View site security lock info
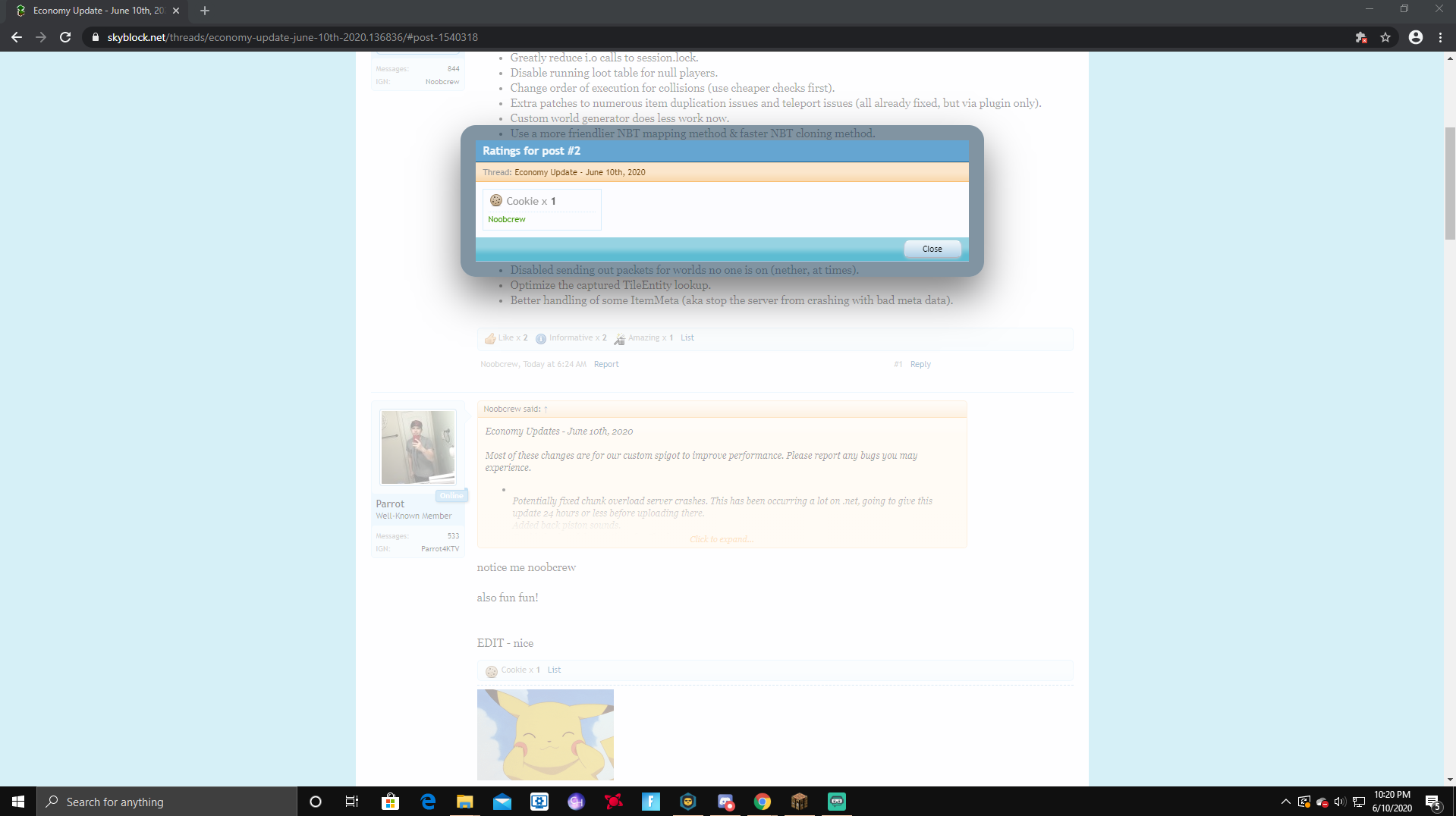The height and width of the screenshot is (816, 1456). (96, 37)
